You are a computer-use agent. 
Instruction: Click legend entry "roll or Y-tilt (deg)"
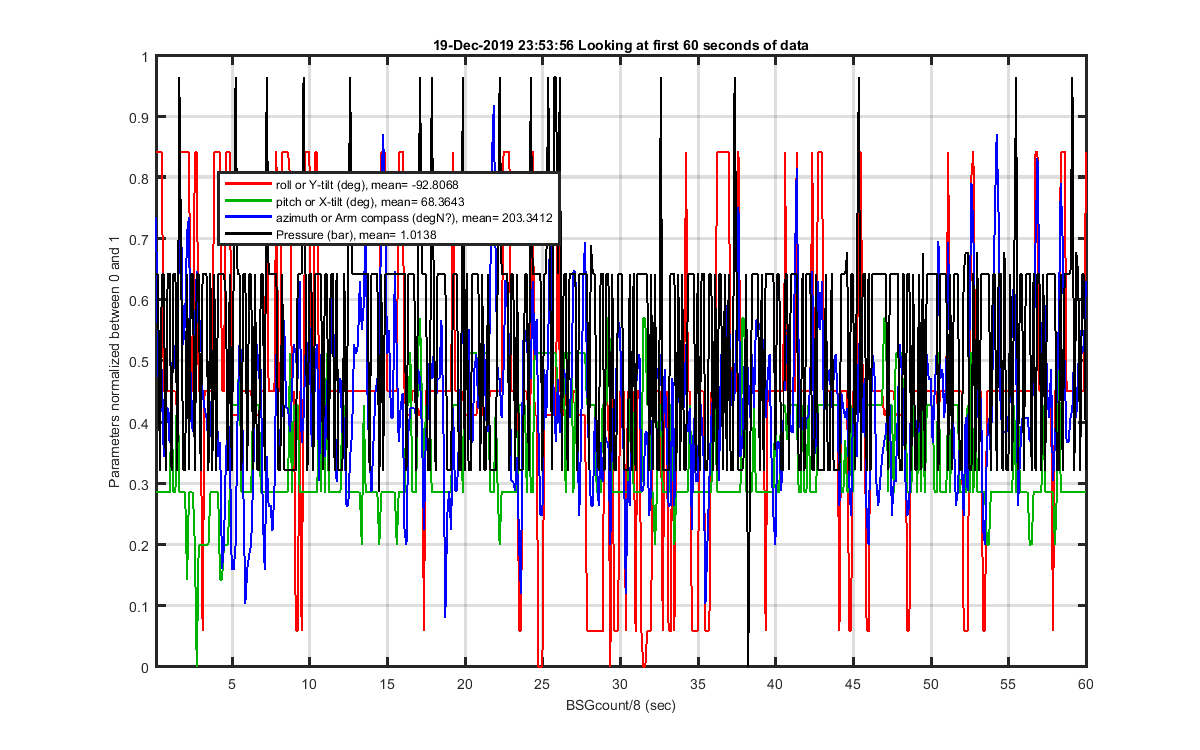pyautogui.click(x=321, y=185)
